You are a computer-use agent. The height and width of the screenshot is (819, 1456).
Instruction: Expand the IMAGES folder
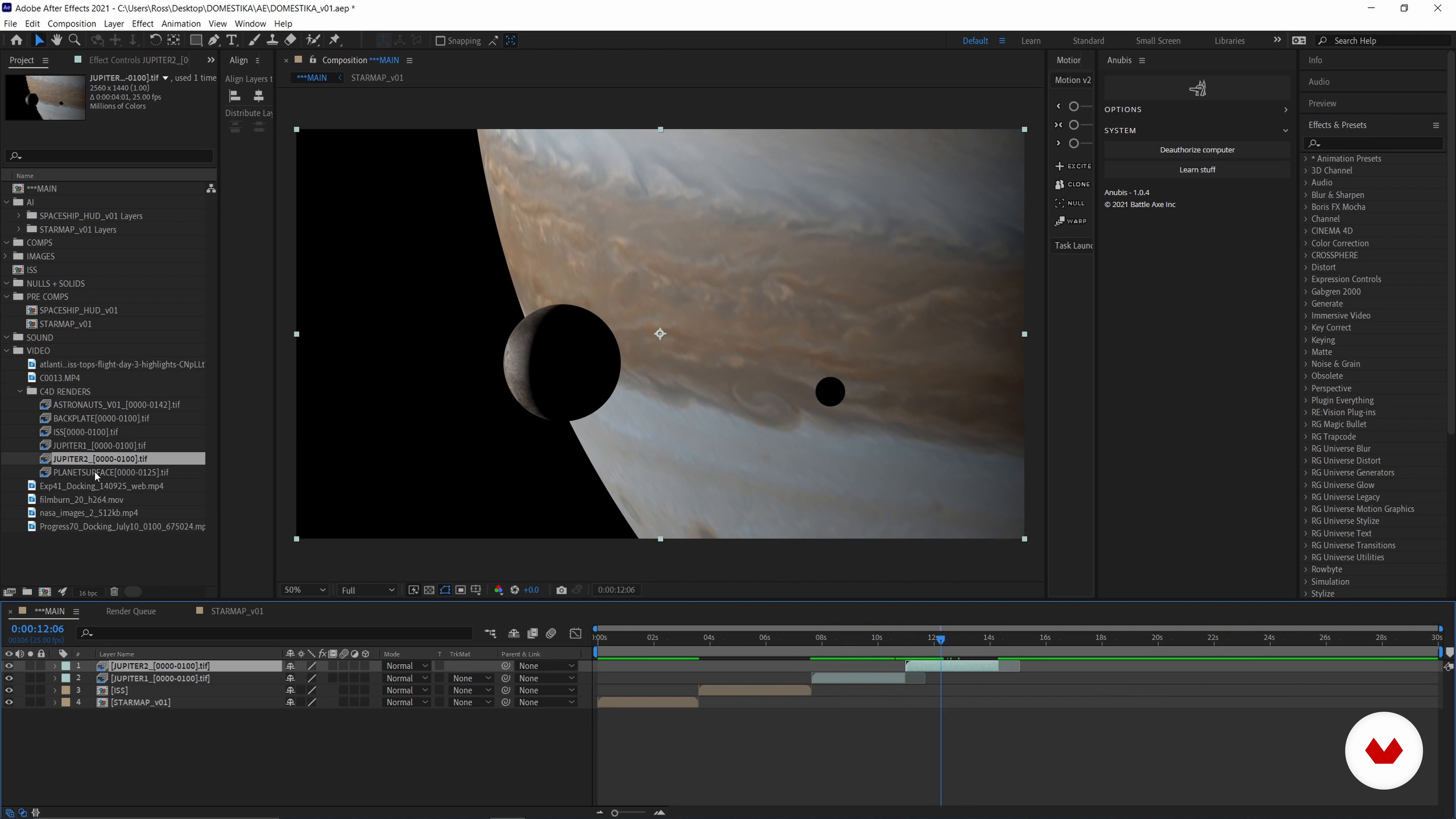(x=6, y=256)
